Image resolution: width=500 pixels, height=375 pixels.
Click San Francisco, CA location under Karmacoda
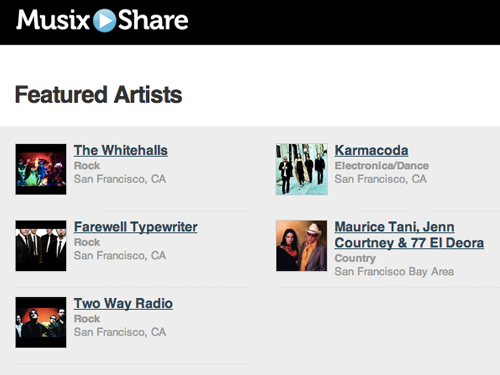tap(381, 179)
